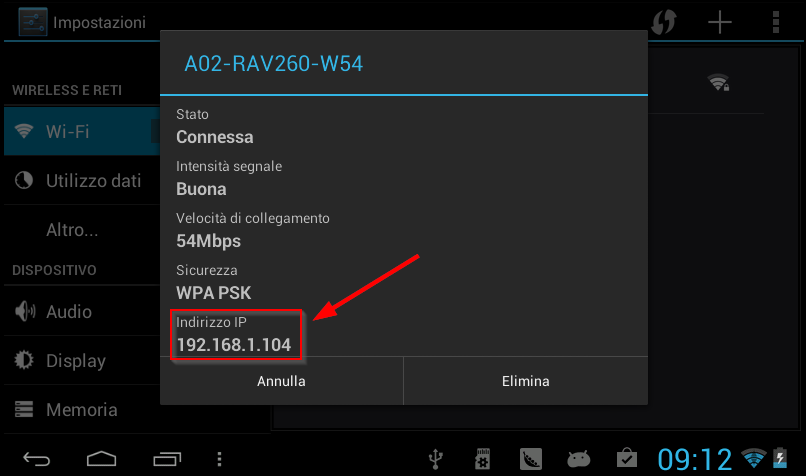This screenshot has height=476, width=806.
Task: Add a network with the plus icon
Action: pos(720,23)
